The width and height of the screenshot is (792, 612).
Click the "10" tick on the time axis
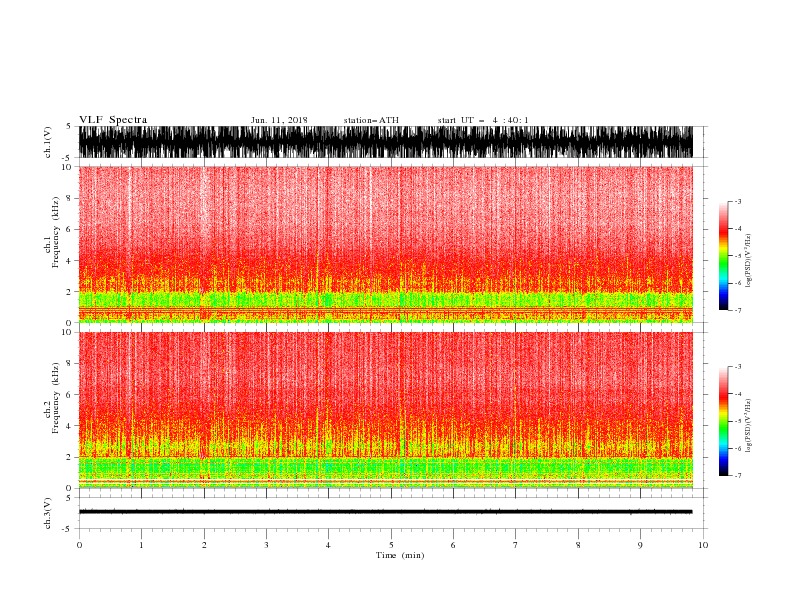(x=703, y=545)
